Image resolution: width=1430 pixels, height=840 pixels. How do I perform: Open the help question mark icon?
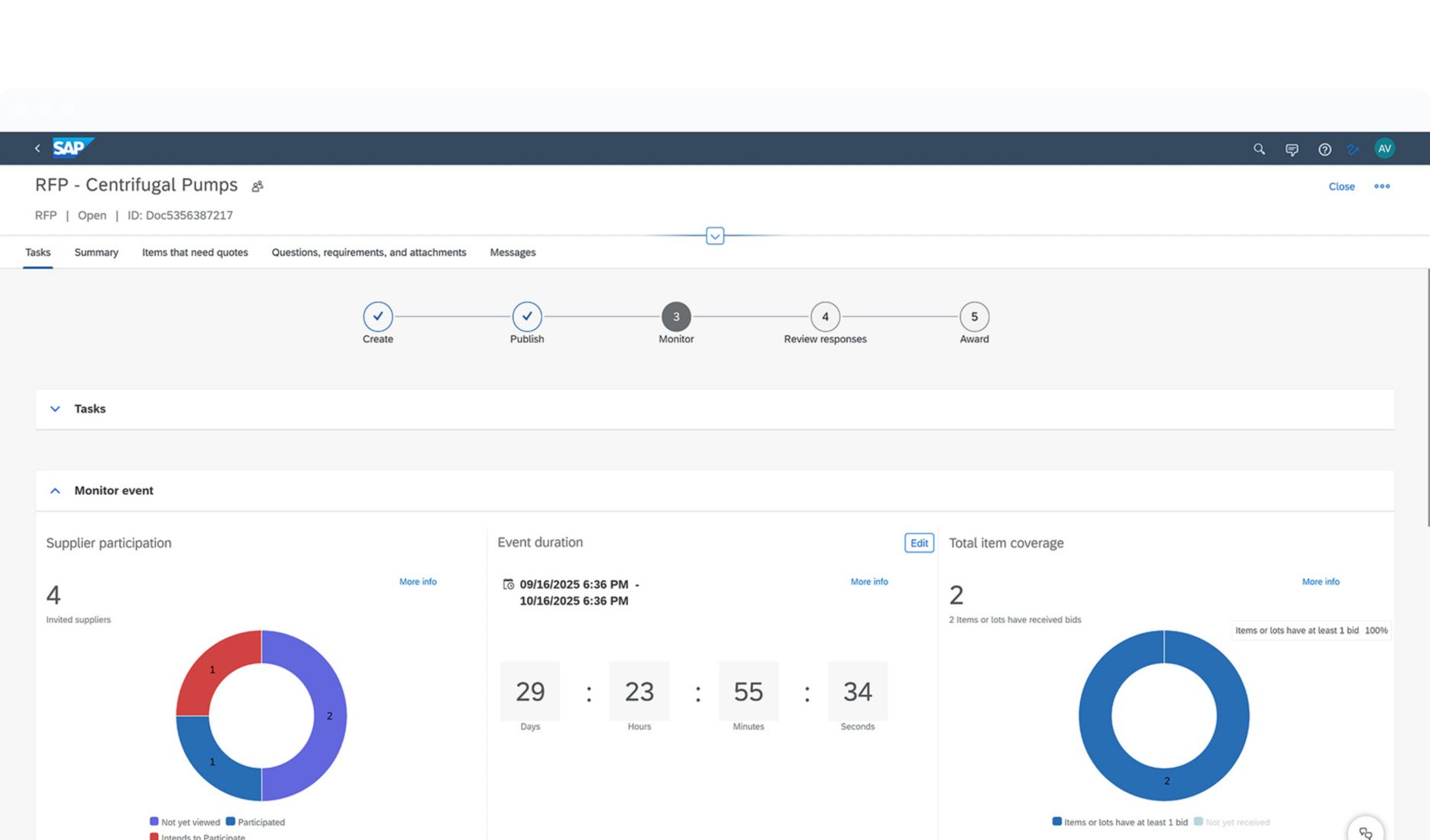click(1325, 150)
